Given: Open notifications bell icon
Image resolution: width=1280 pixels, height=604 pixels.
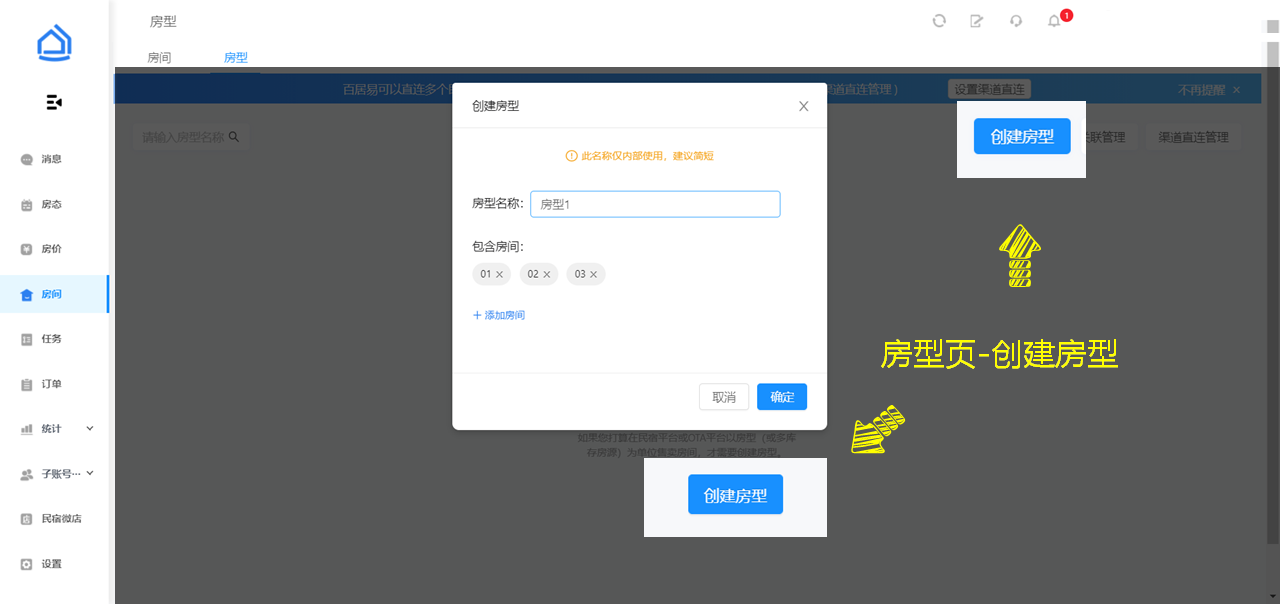Looking at the screenshot, I should [1054, 20].
